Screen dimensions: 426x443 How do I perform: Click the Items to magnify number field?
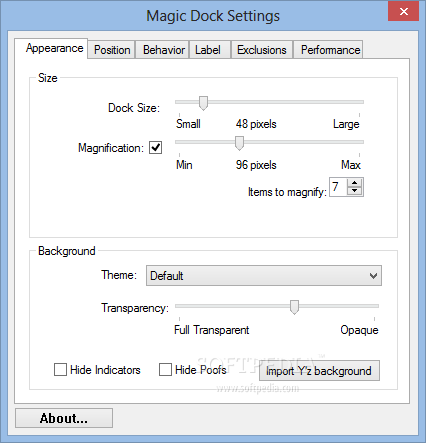(x=338, y=187)
